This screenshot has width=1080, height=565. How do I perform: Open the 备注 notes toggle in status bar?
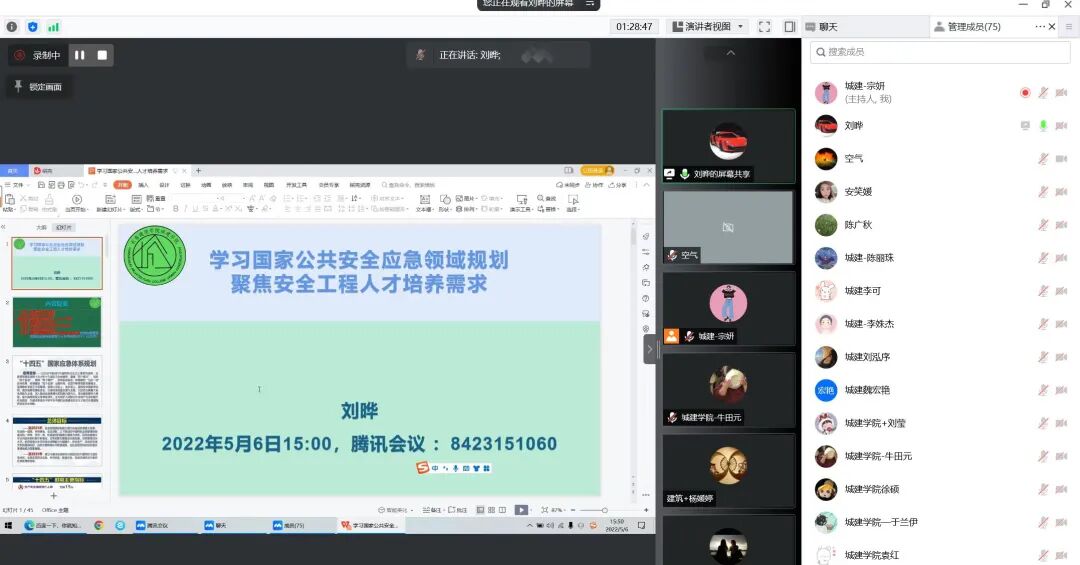[431, 510]
